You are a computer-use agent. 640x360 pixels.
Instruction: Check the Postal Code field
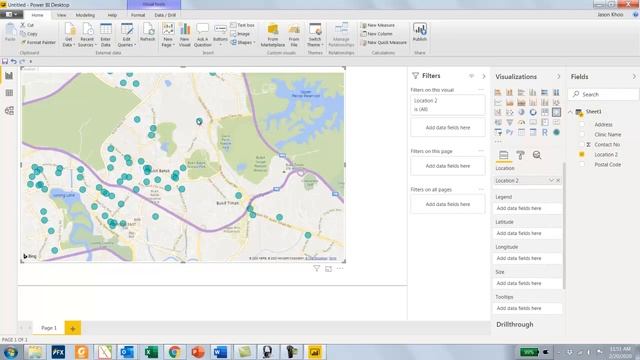tap(582, 164)
